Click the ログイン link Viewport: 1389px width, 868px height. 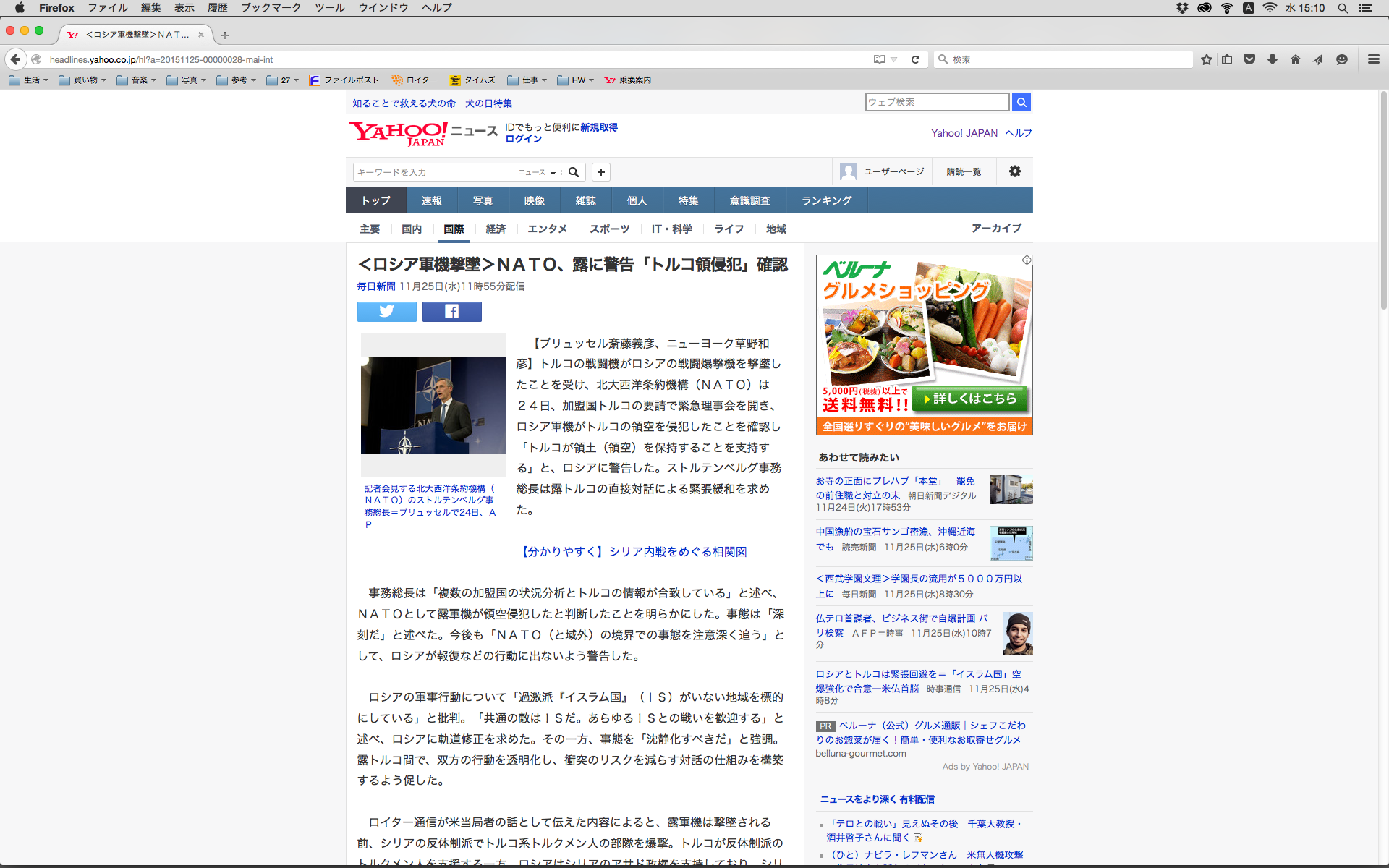[523, 139]
